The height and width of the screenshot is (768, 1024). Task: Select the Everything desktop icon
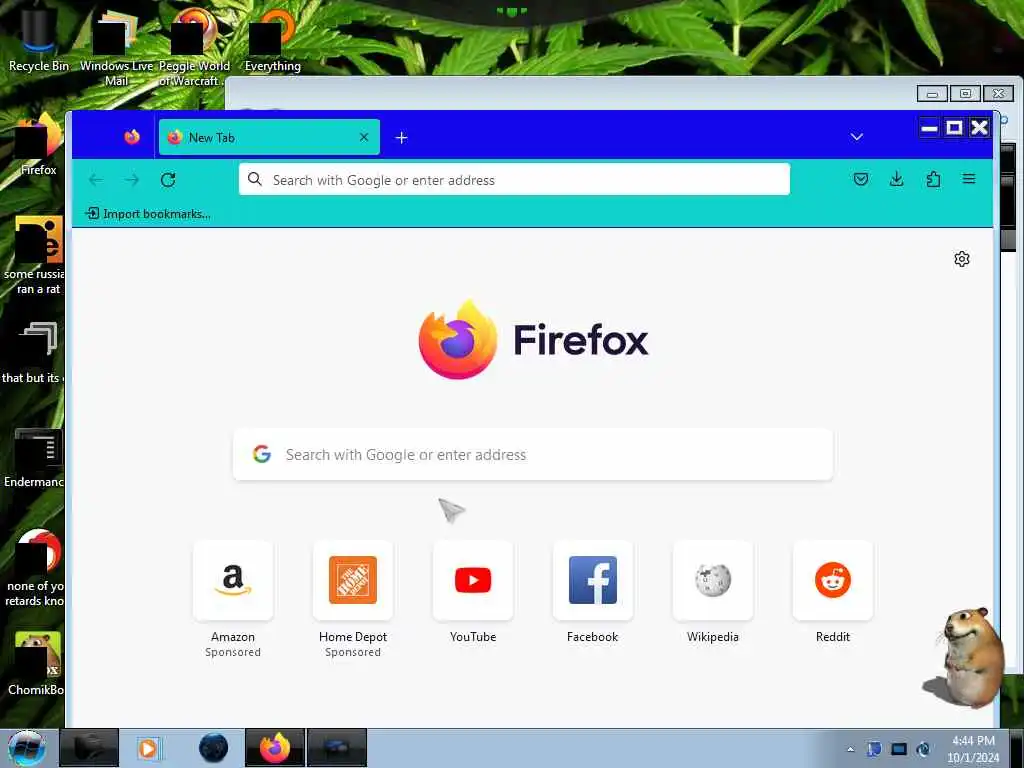click(x=273, y=40)
